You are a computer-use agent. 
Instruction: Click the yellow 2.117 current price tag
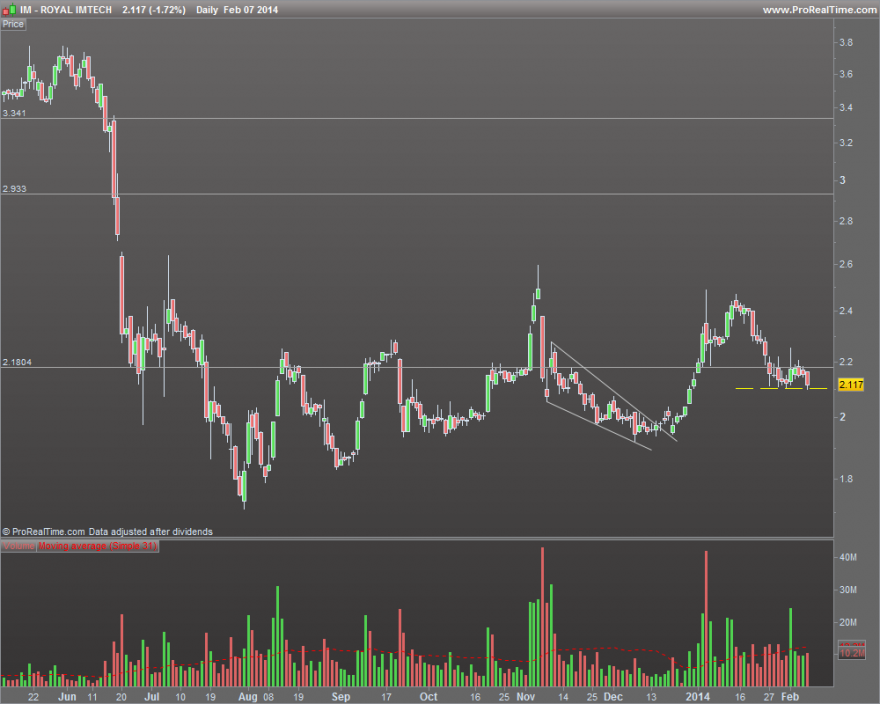[x=851, y=385]
